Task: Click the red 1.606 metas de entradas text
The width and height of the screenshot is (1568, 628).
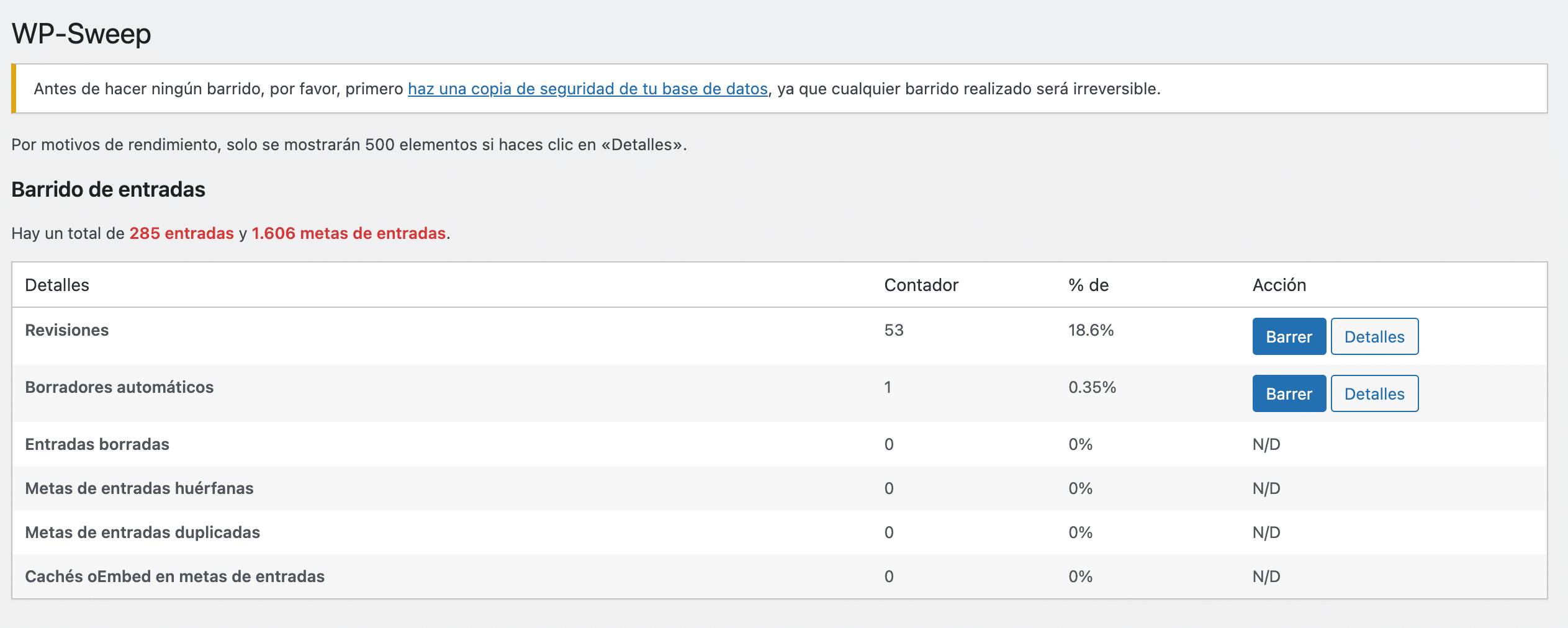Action: [348, 233]
